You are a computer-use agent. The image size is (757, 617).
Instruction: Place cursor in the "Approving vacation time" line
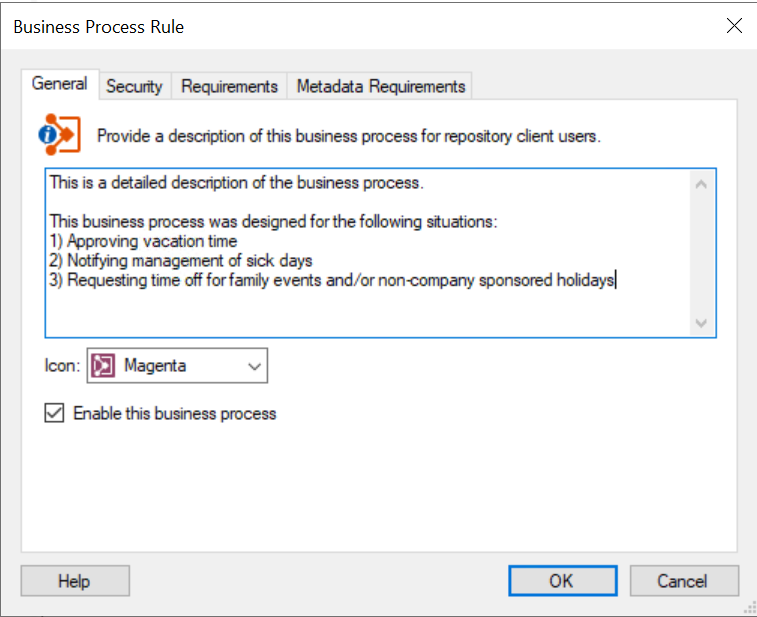point(151,241)
